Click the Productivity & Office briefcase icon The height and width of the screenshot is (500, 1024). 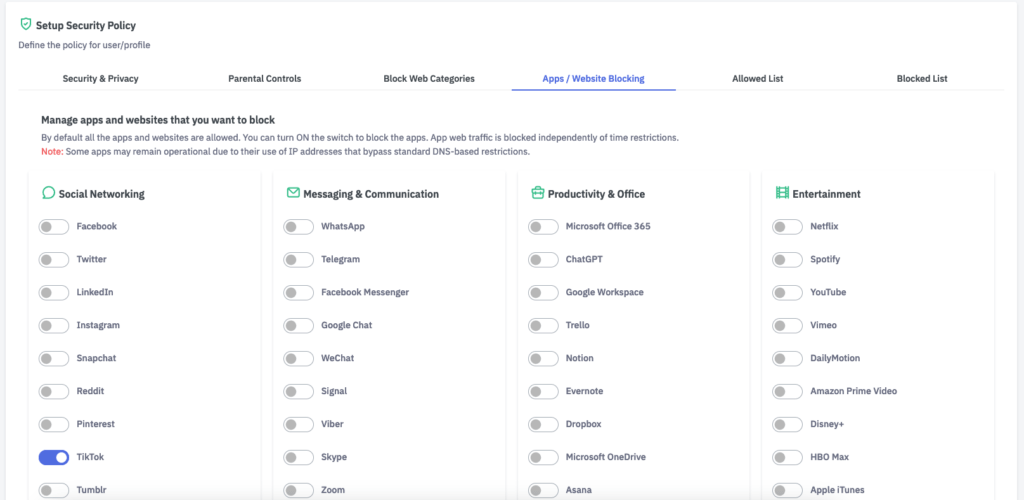pos(538,193)
